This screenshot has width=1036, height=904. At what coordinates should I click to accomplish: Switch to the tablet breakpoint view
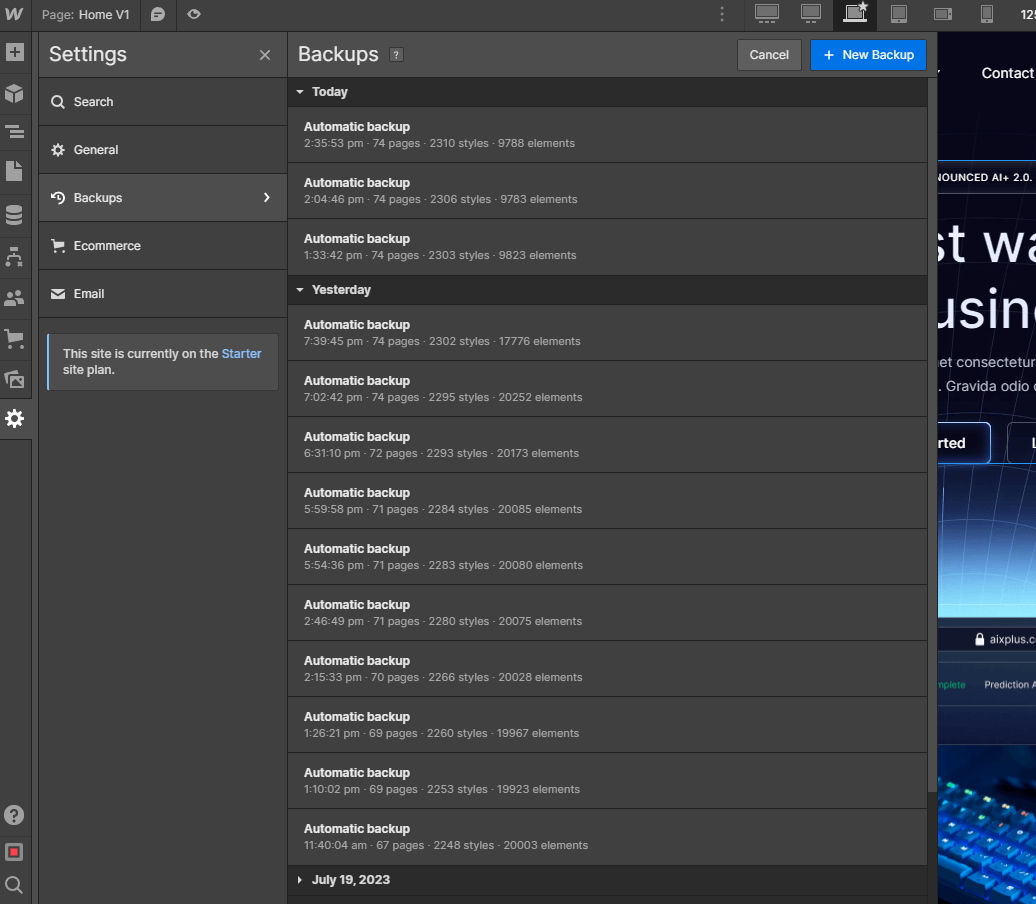click(x=898, y=15)
